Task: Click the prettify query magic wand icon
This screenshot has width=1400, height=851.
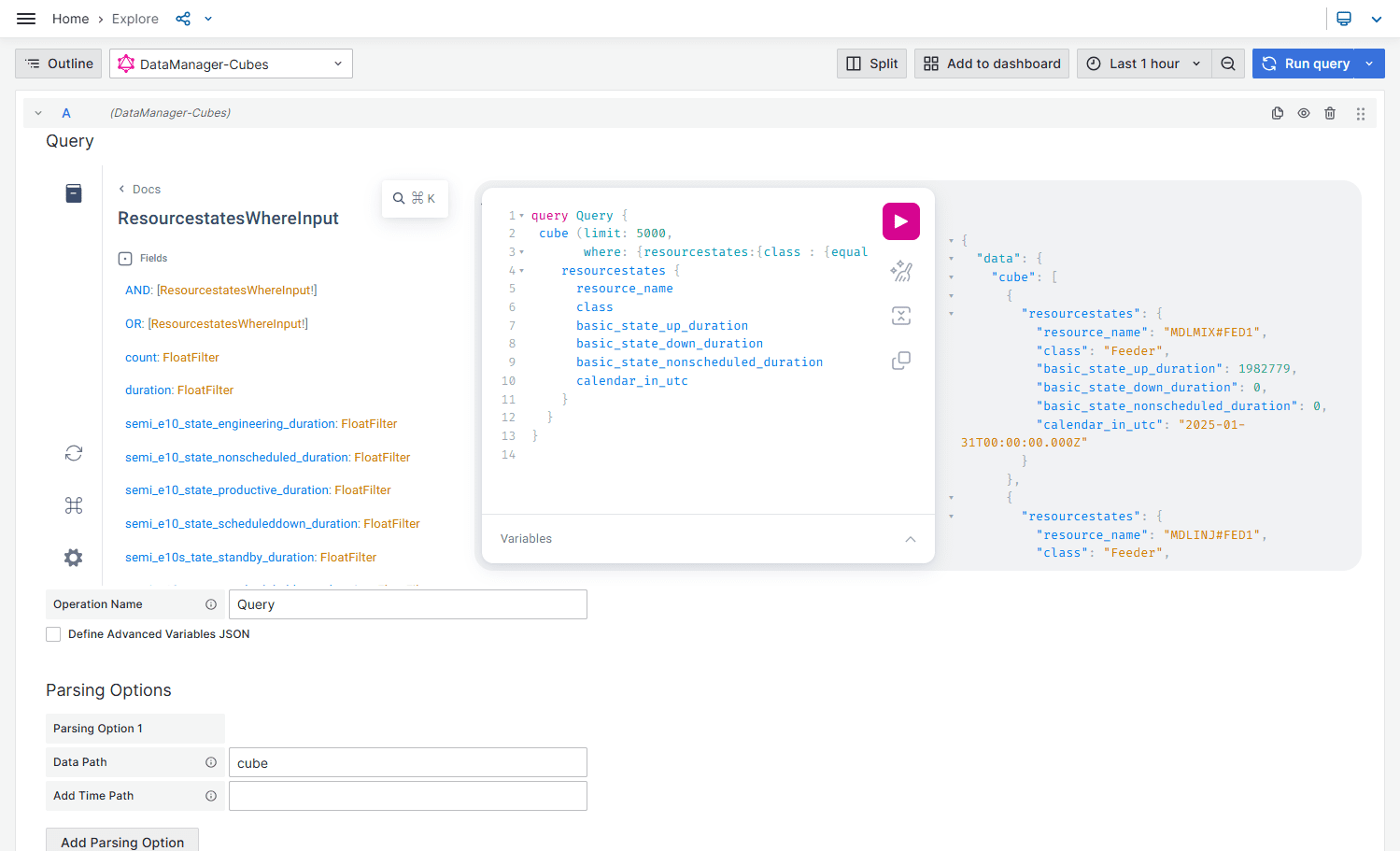Action: pos(900,271)
